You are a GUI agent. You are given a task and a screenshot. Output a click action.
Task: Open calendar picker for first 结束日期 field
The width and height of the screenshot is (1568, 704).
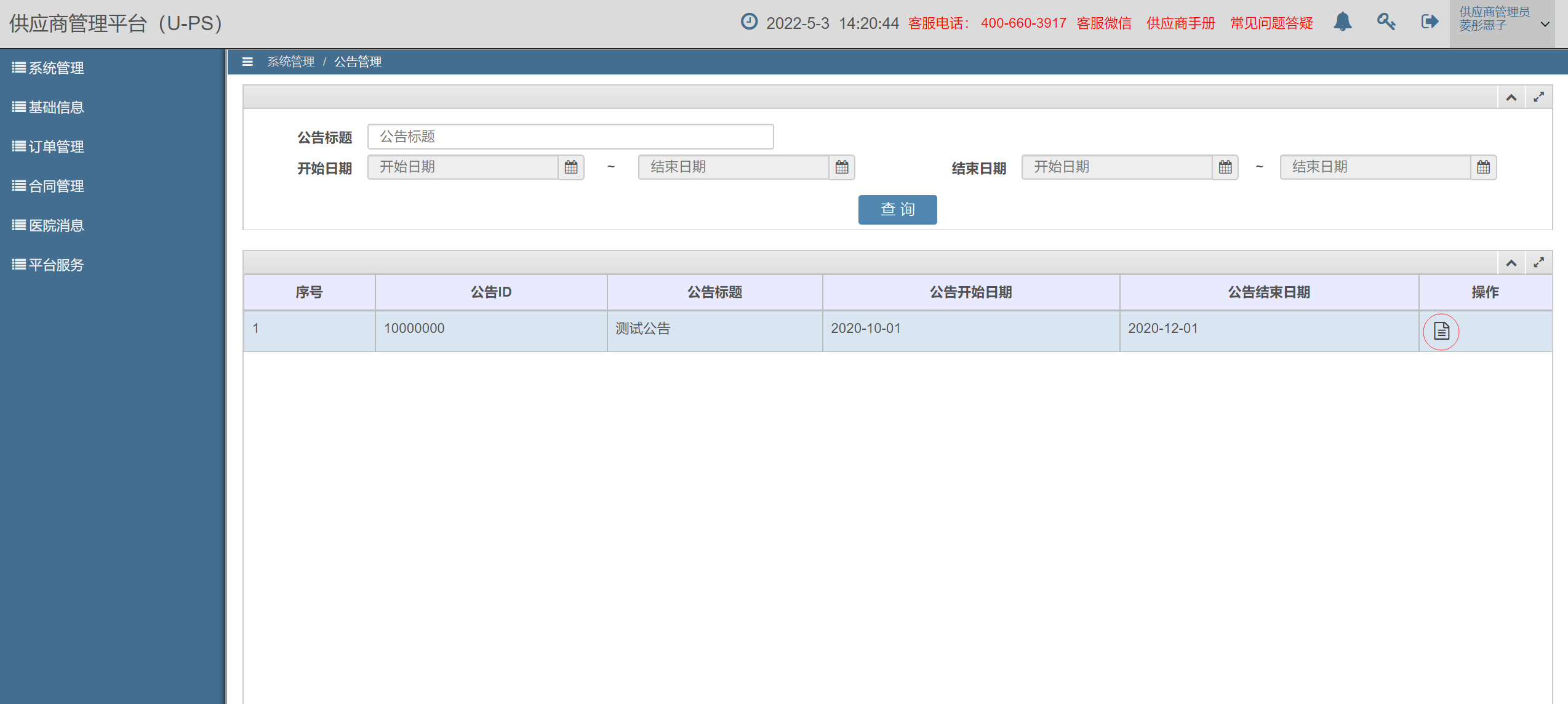842,167
